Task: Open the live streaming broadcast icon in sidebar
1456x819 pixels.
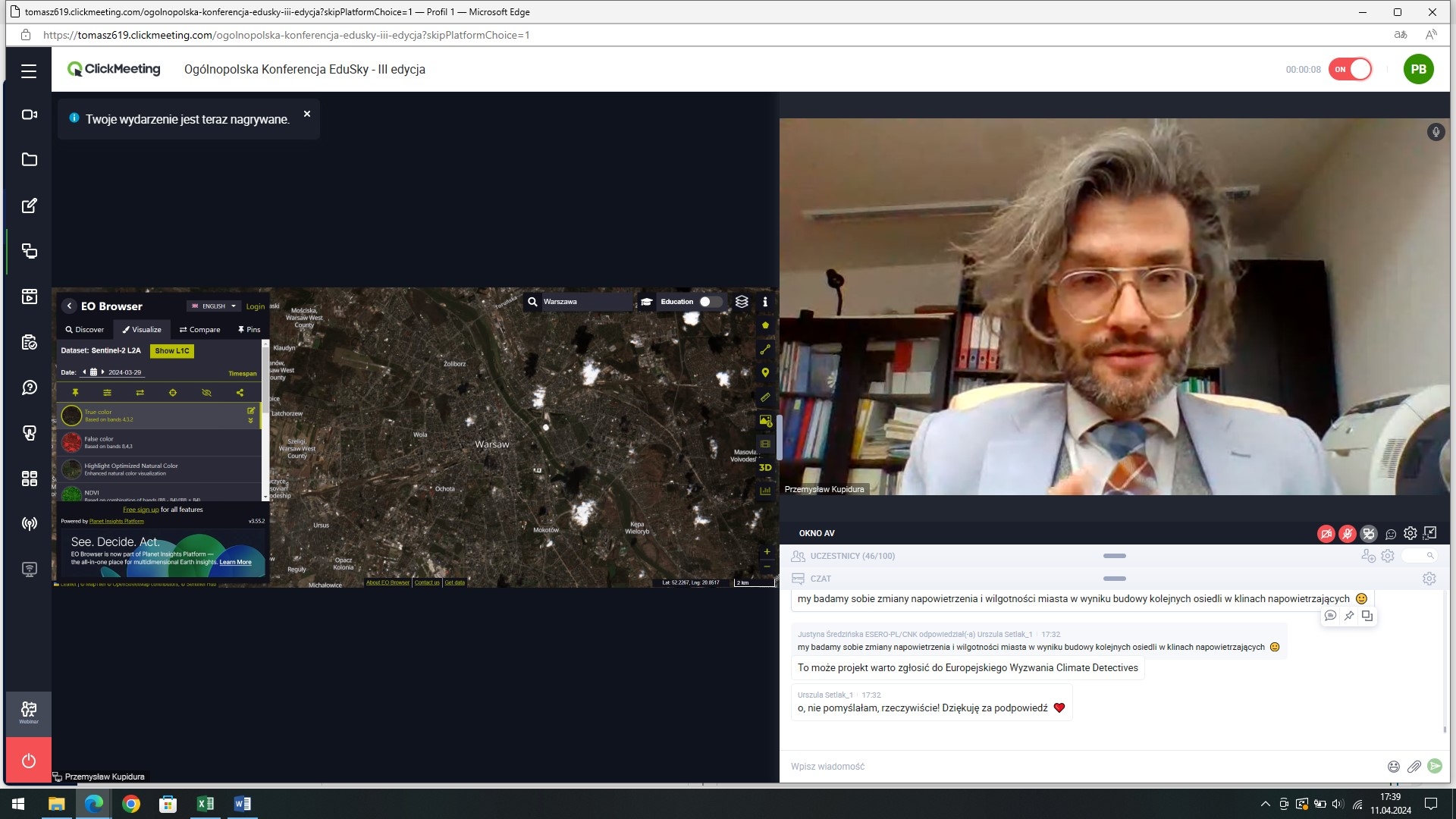Action: click(x=29, y=524)
